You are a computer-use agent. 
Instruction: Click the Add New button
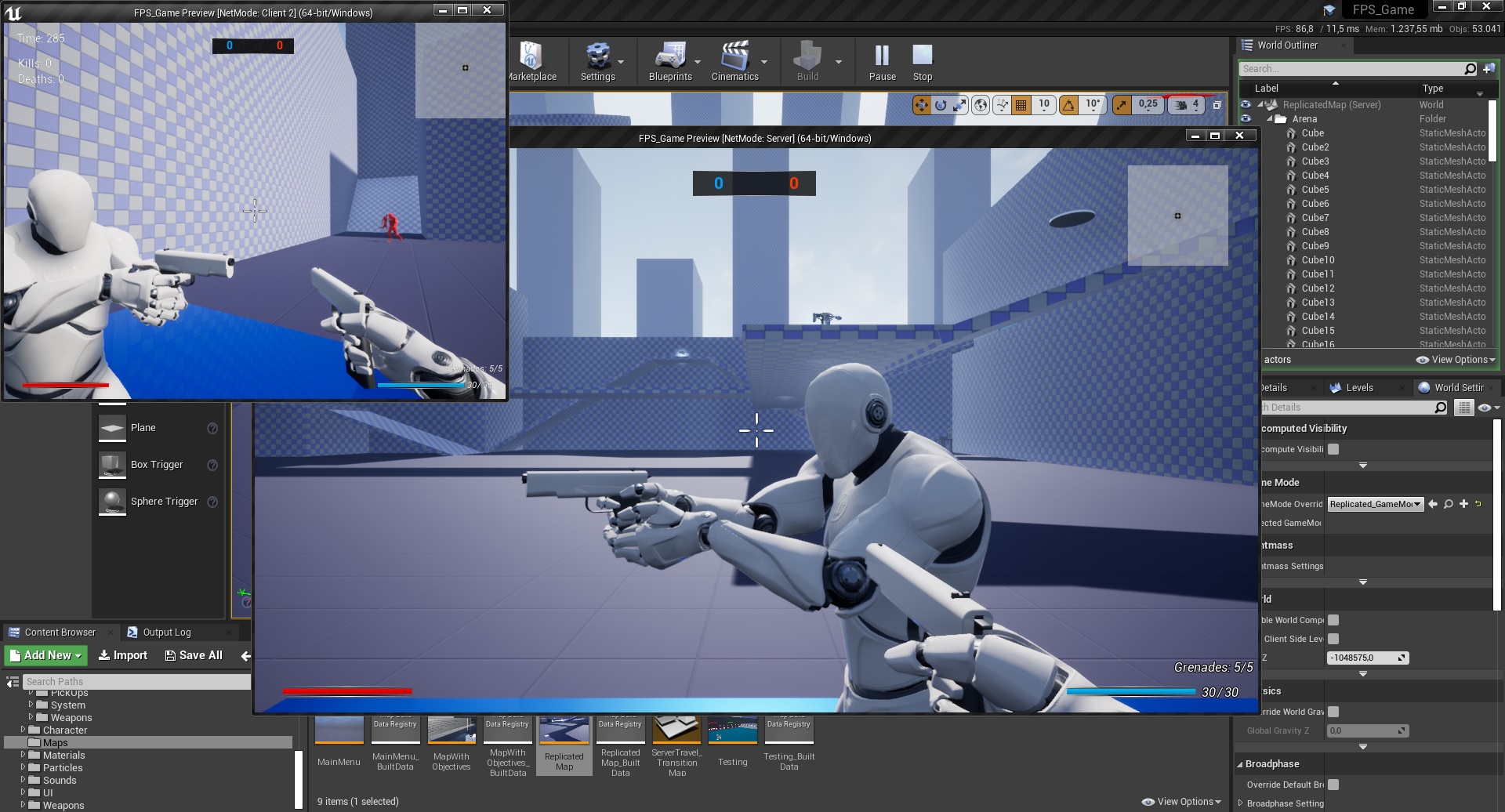click(46, 655)
